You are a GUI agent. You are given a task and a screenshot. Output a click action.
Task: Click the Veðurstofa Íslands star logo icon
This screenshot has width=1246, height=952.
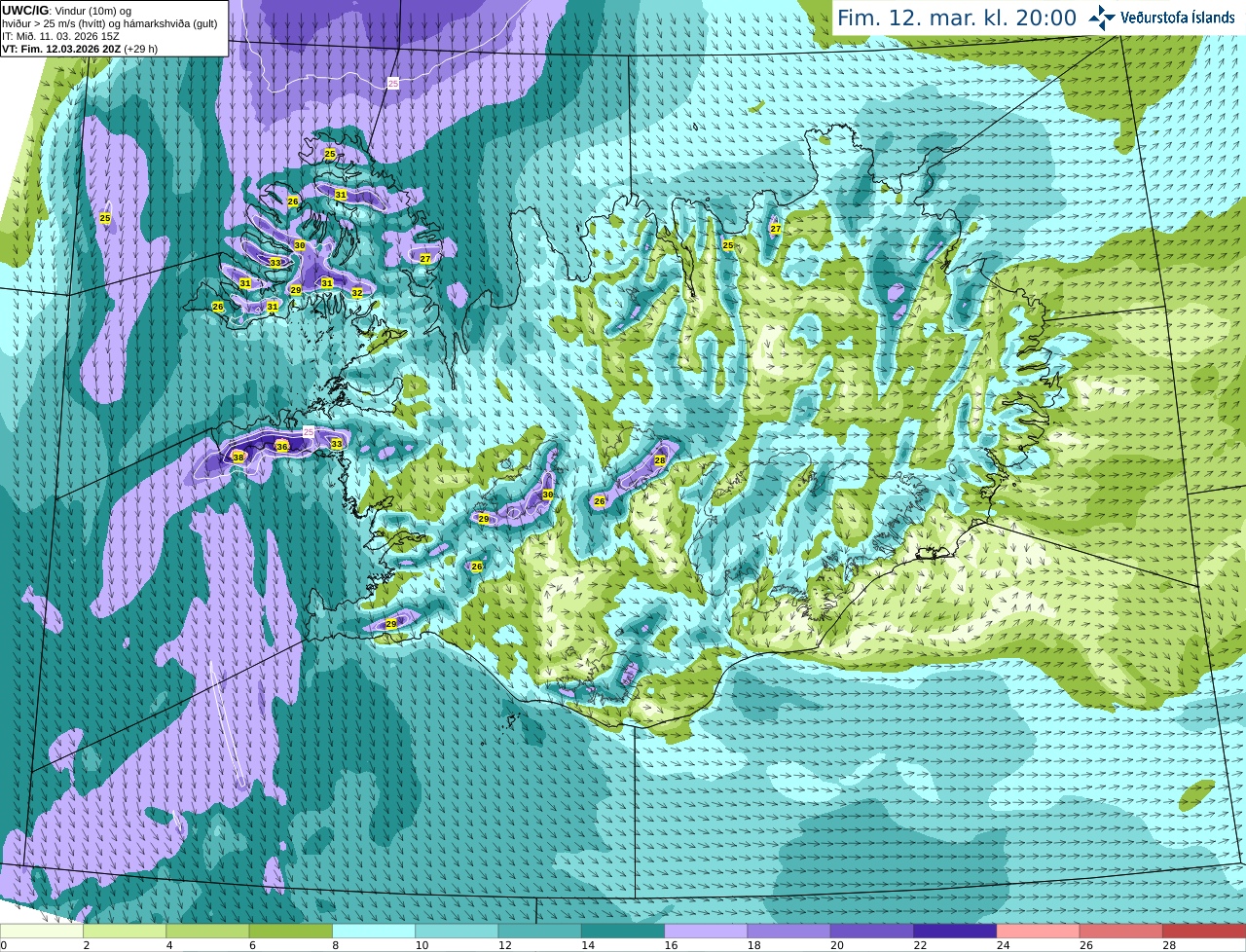[x=1102, y=18]
